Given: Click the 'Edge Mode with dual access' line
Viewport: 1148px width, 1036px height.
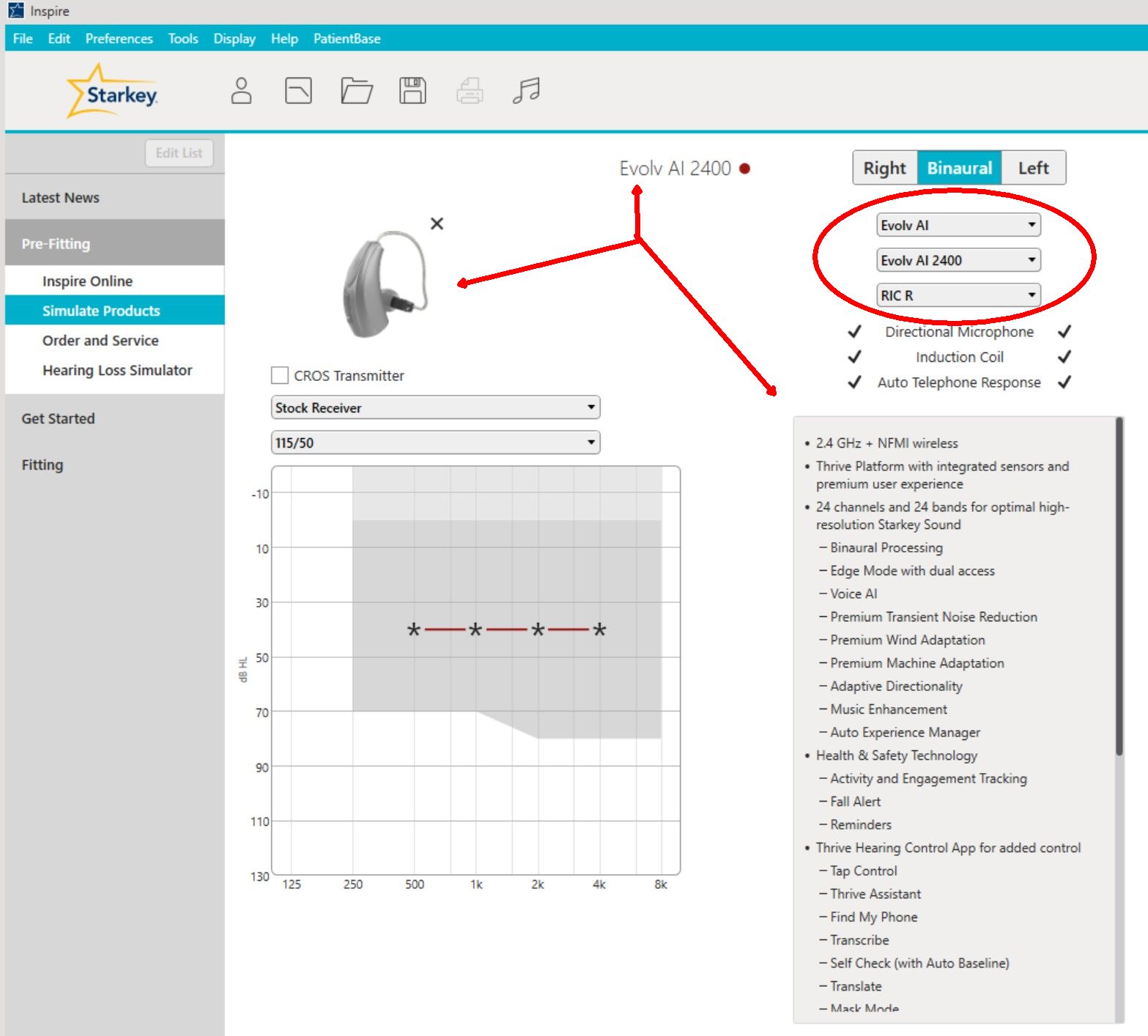Looking at the screenshot, I should (912, 571).
